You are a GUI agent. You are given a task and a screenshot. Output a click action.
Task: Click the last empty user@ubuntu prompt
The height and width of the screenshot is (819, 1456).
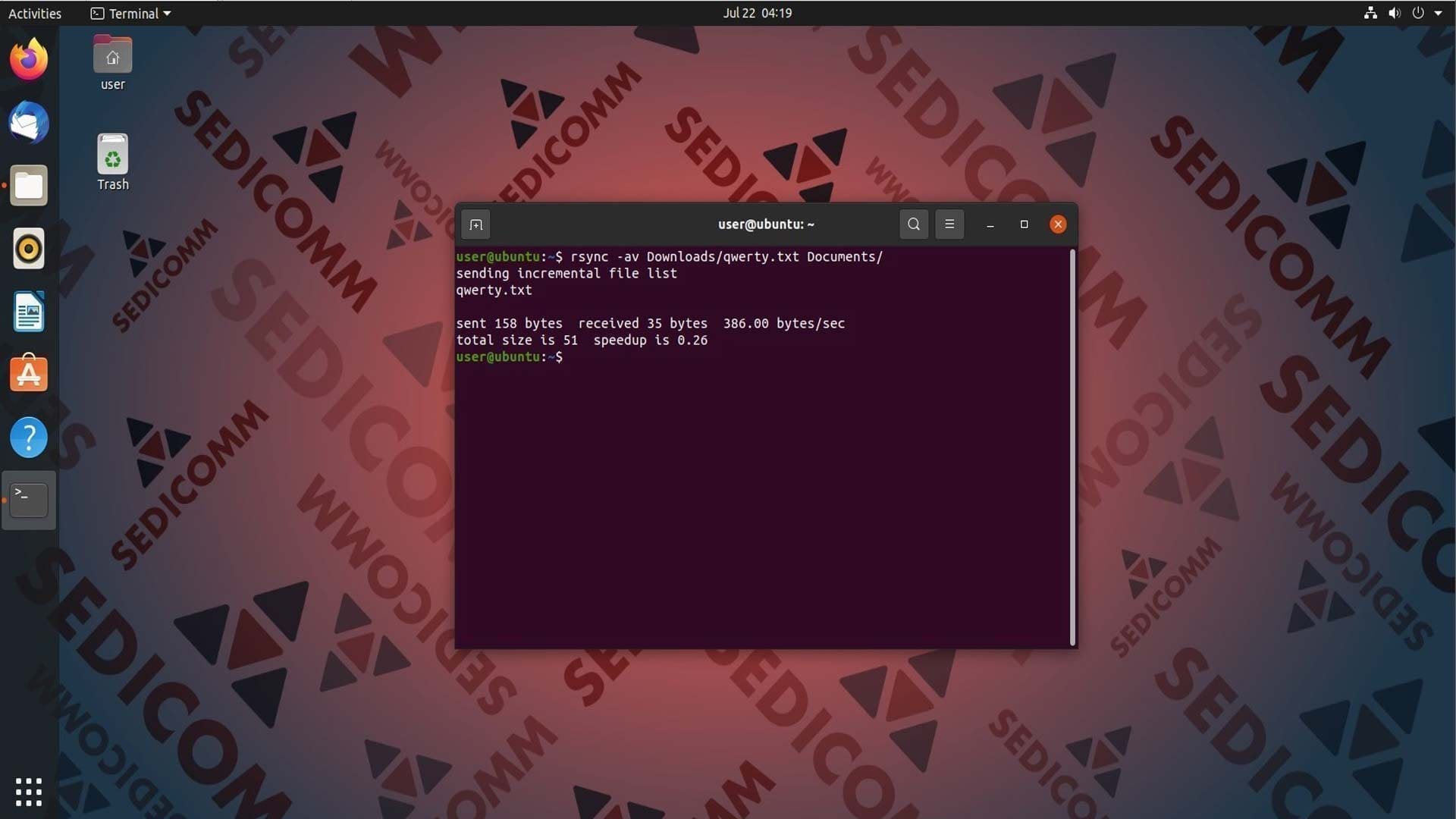coord(510,356)
